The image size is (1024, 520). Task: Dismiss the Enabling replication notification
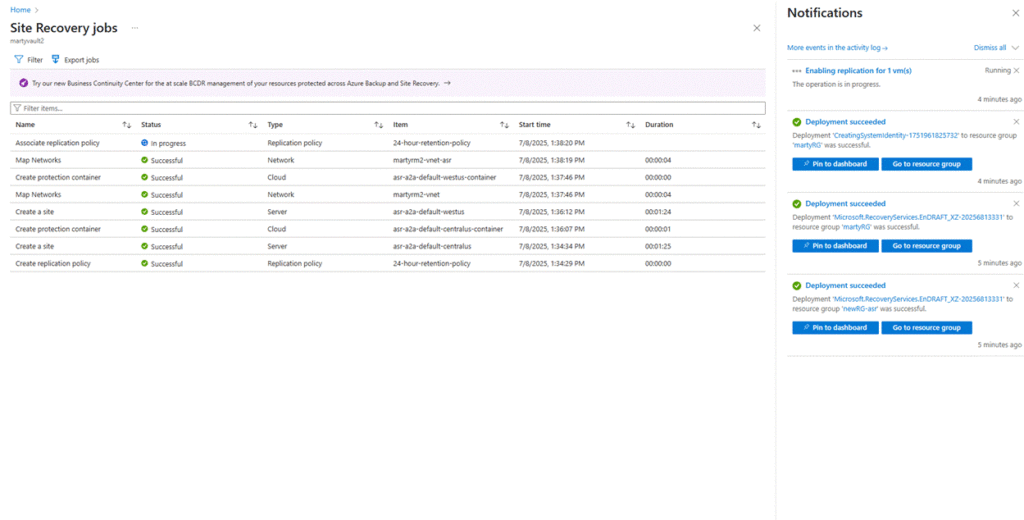[x=1016, y=70]
